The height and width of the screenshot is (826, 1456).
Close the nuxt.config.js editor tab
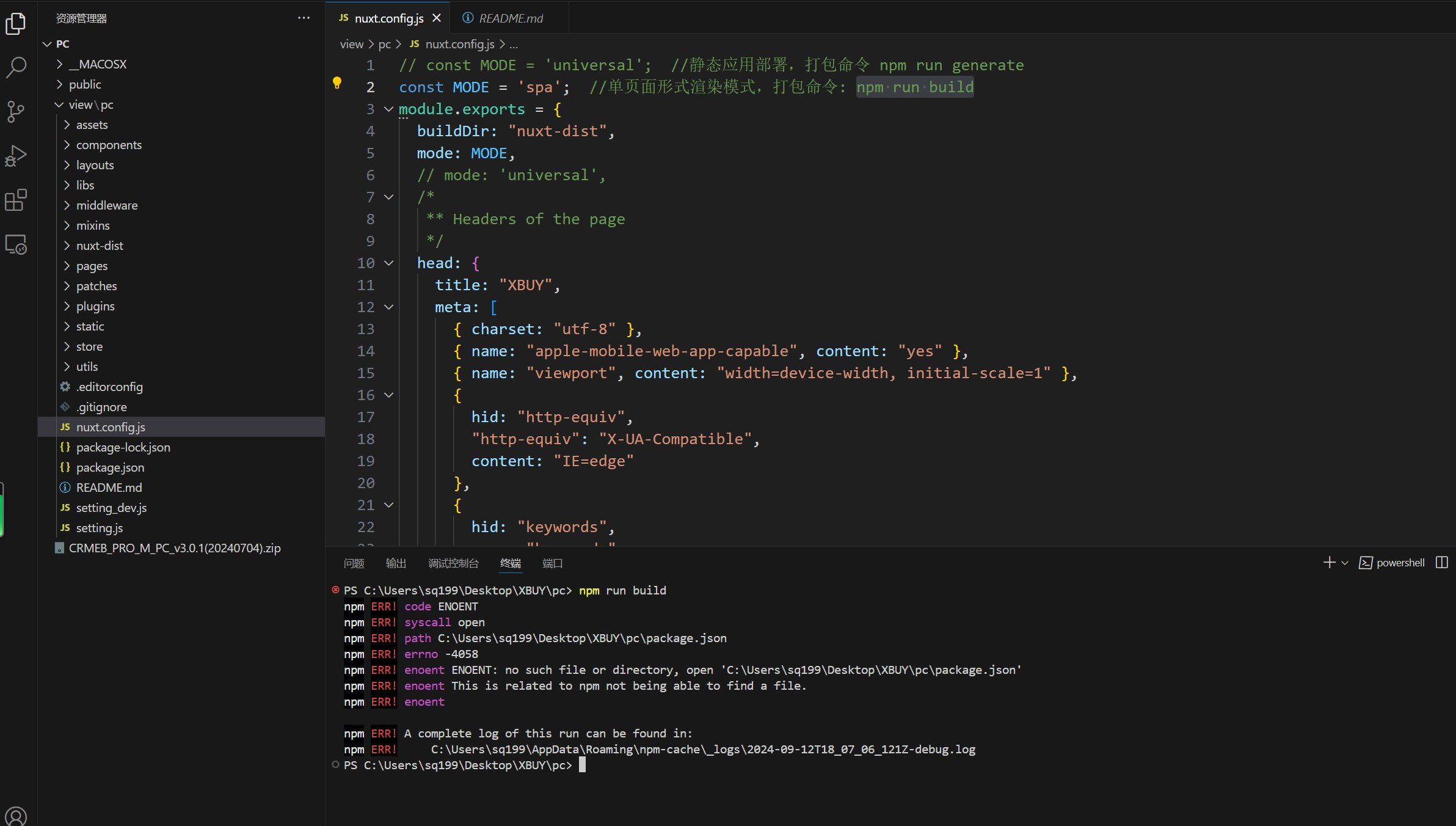[x=437, y=18]
